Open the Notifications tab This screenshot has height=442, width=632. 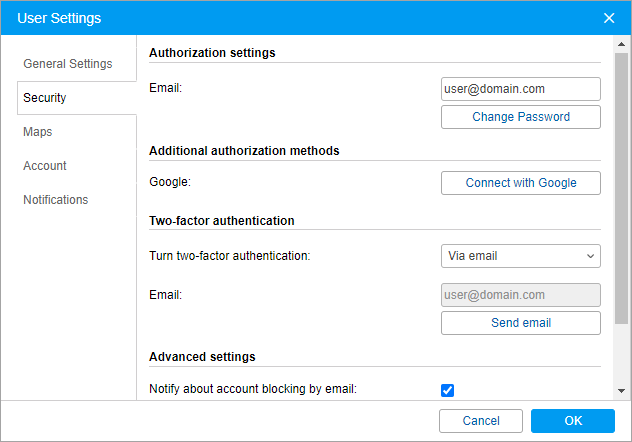(x=56, y=200)
